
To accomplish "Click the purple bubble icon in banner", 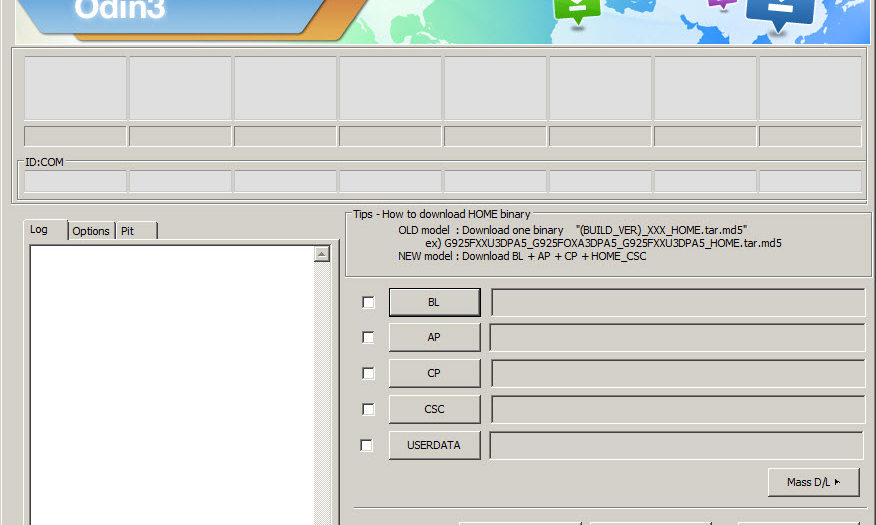I will [x=722, y=4].
